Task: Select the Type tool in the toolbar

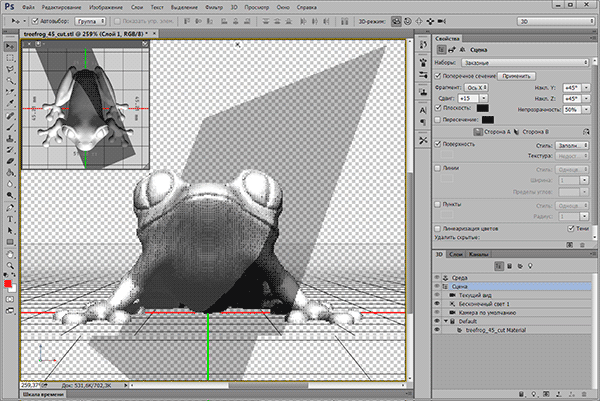Action: tap(9, 219)
